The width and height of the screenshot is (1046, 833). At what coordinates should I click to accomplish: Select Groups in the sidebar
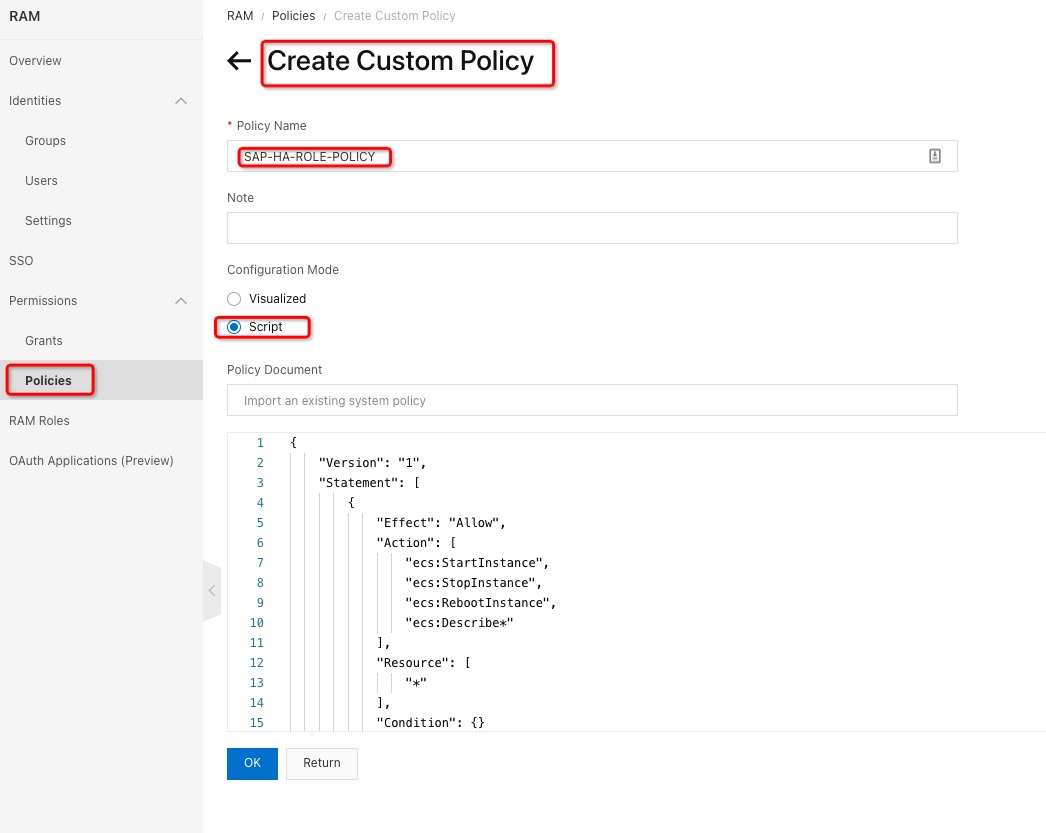tap(46, 140)
